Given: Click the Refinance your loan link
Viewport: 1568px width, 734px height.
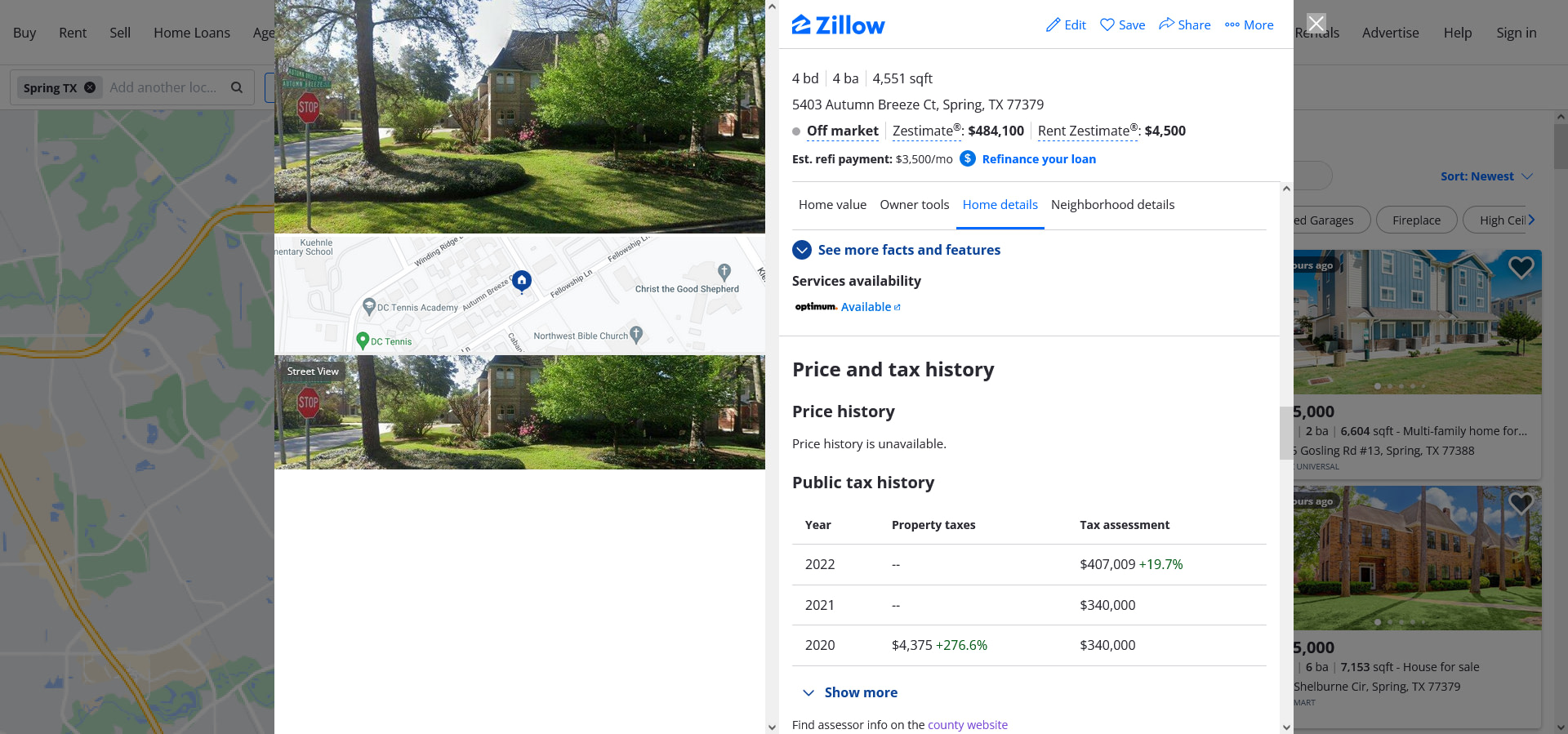Looking at the screenshot, I should tap(1039, 159).
